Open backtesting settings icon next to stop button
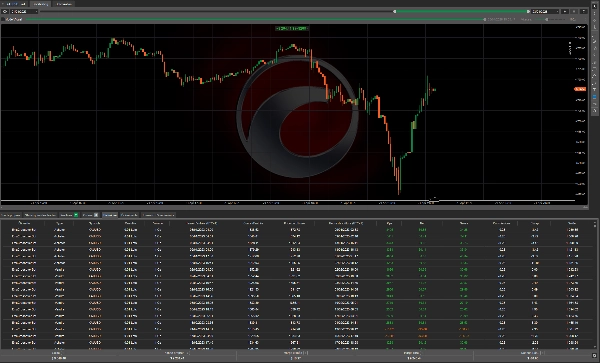The width and height of the screenshot is (600, 363). (583, 11)
